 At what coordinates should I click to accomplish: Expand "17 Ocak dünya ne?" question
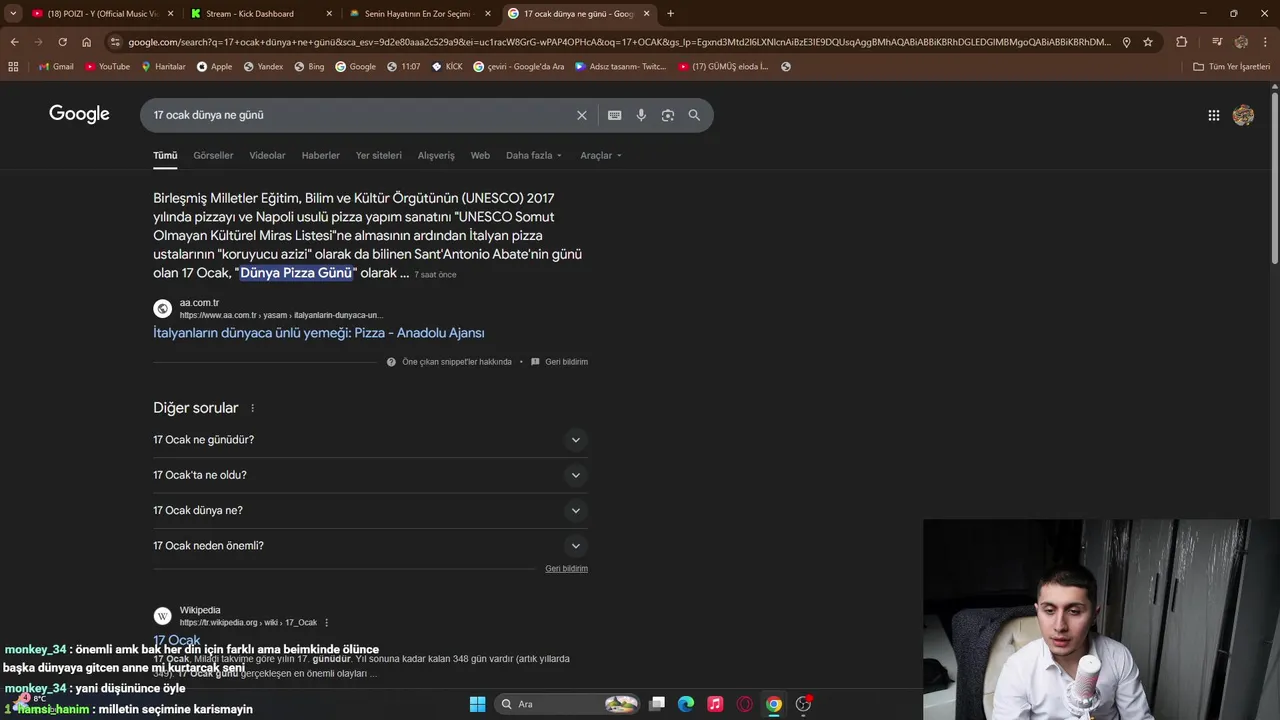point(370,510)
